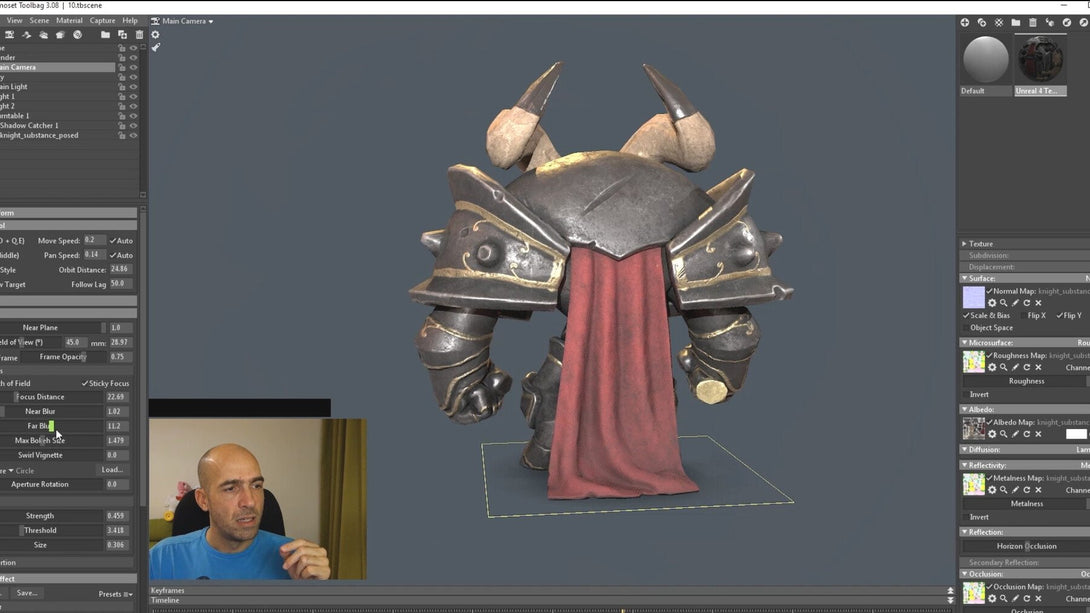
Task: Clear the Normal Map with X icon
Action: (x=1038, y=303)
